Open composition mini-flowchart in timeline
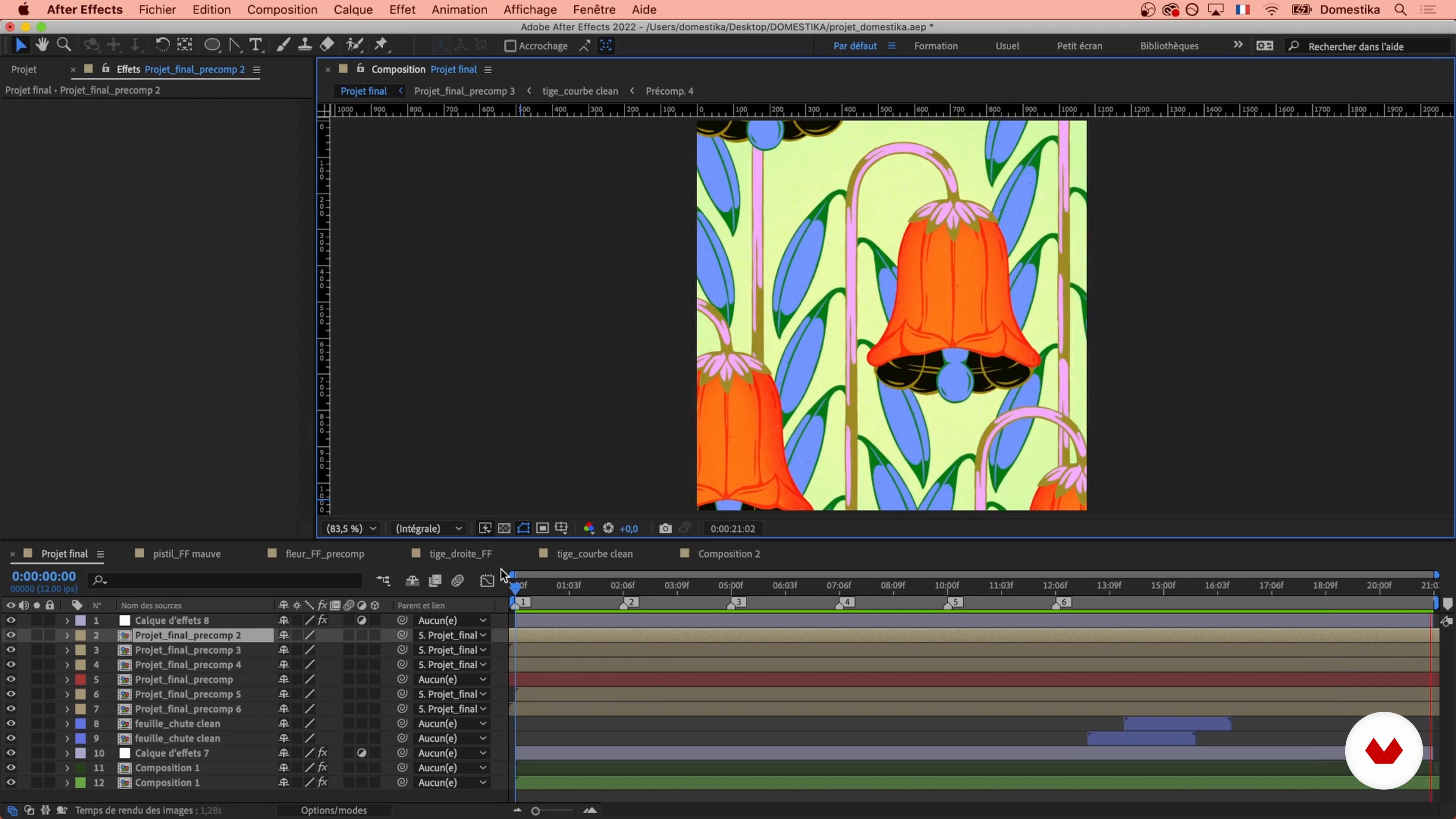 coord(383,581)
